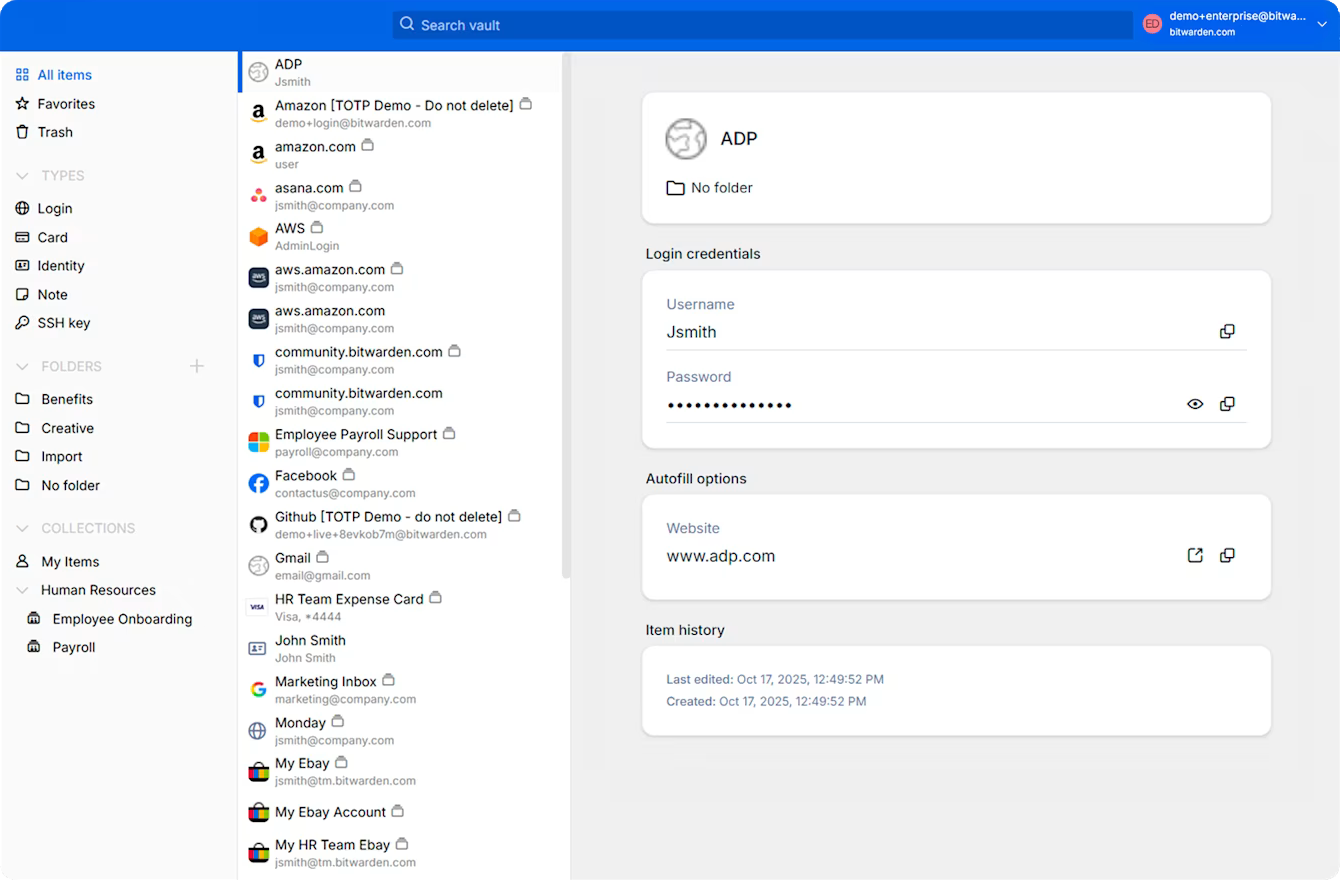Click the identity card icon beside John Smith

tap(257, 648)
